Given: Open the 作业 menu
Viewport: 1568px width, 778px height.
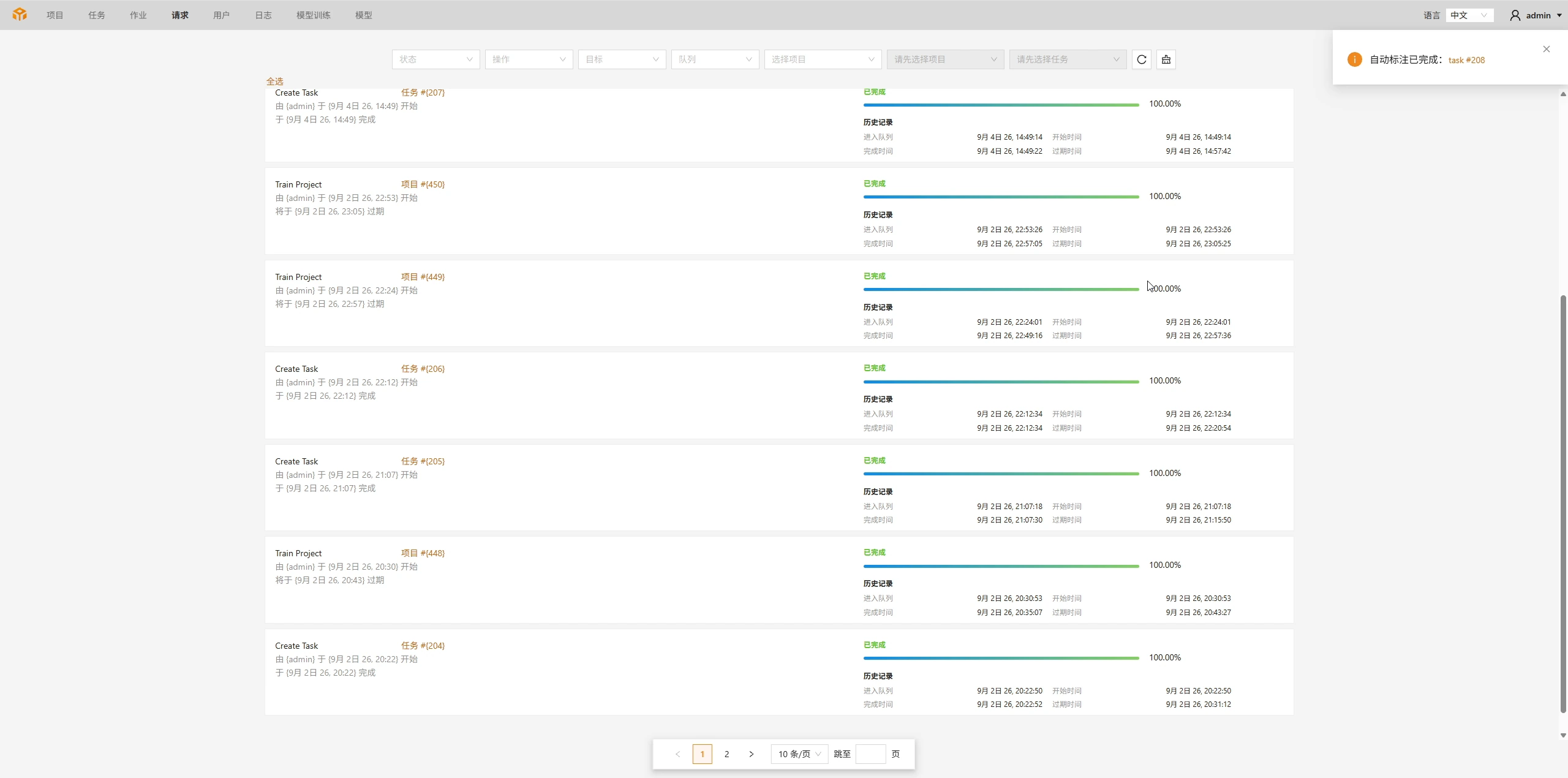Looking at the screenshot, I should (x=138, y=15).
